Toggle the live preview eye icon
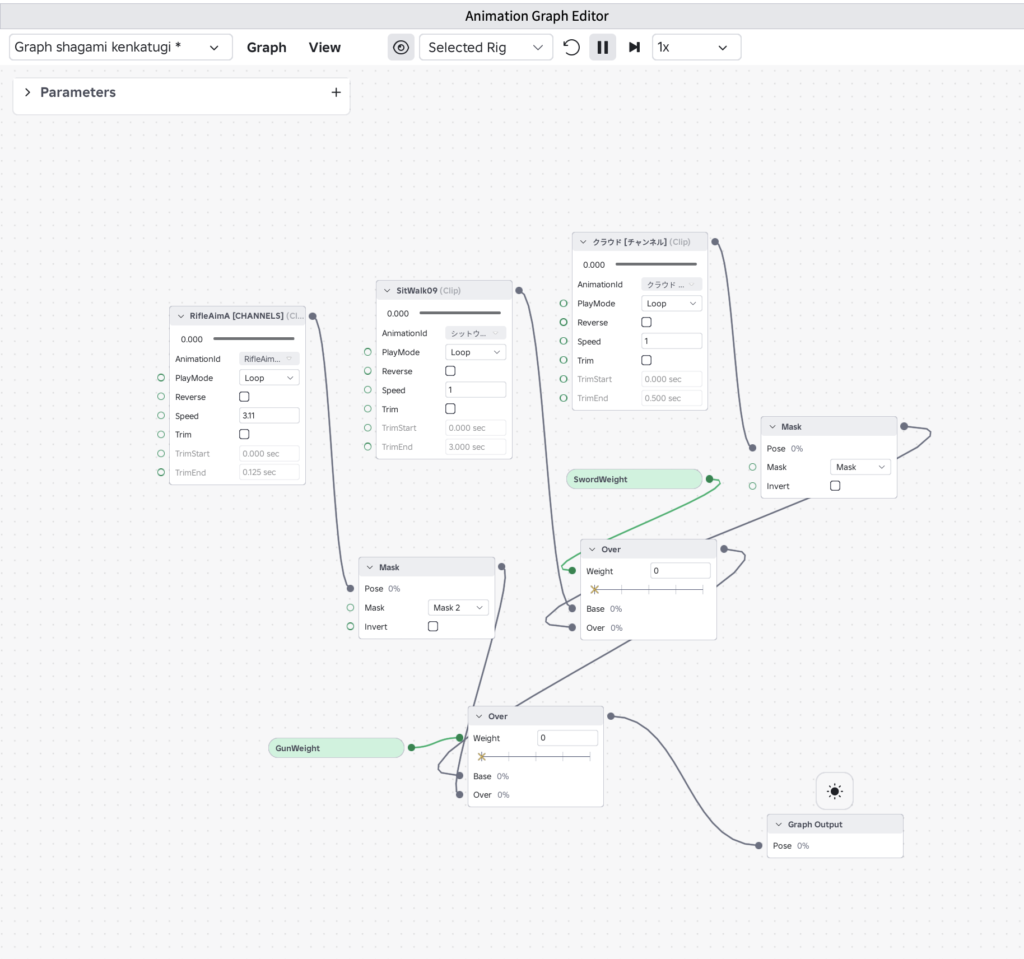The height and width of the screenshot is (959, 1024). [401, 47]
